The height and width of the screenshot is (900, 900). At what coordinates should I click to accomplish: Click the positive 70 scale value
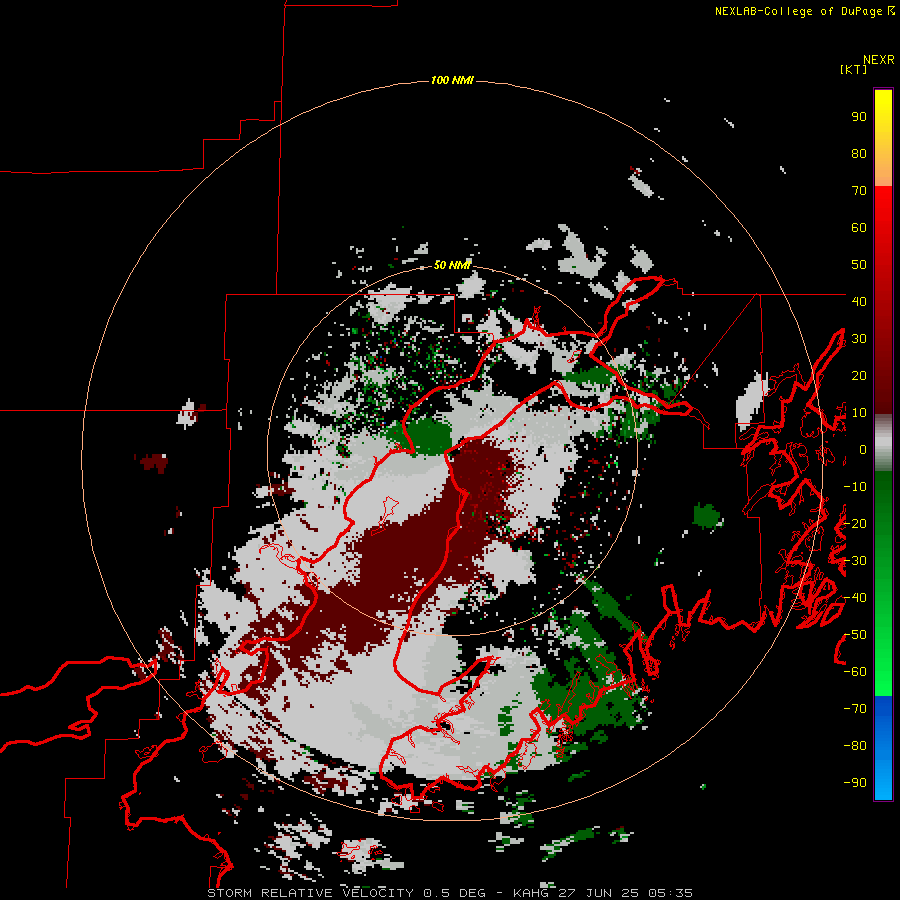coord(859,191)
